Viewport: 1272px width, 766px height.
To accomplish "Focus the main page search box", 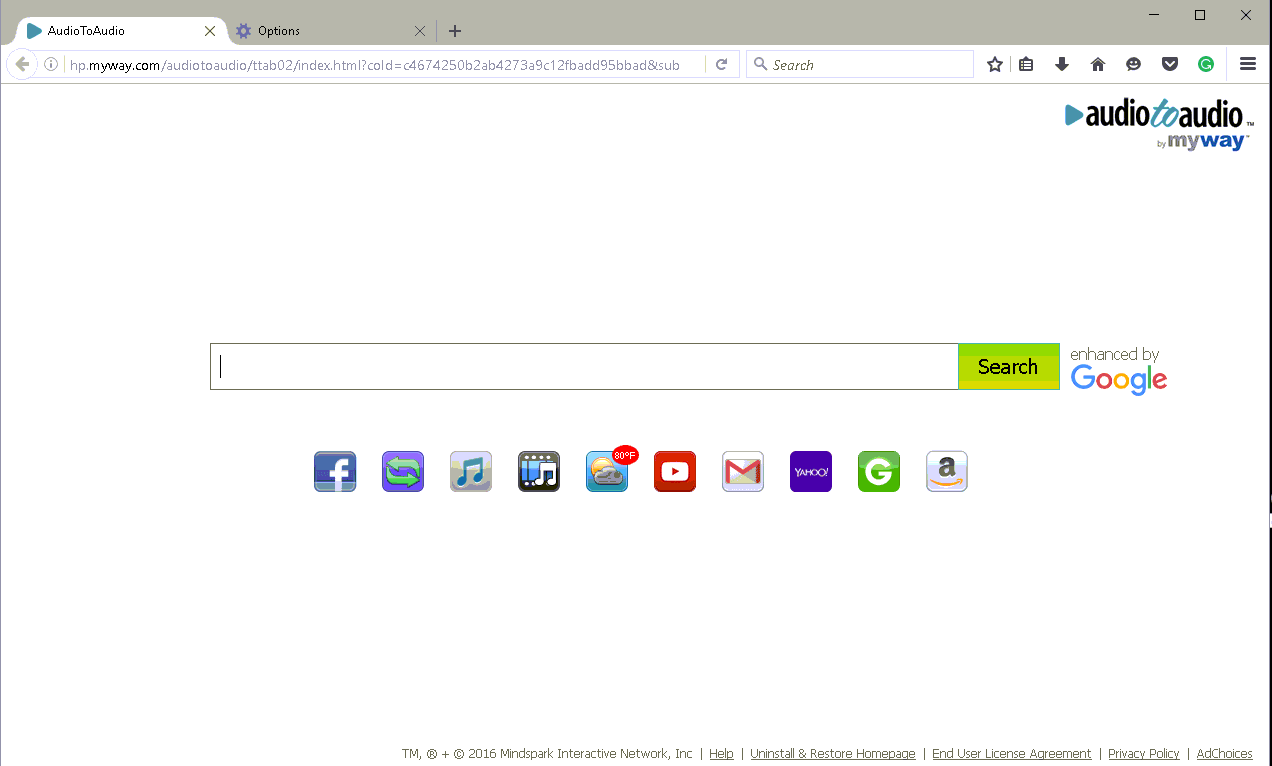I will coord(584,367).
